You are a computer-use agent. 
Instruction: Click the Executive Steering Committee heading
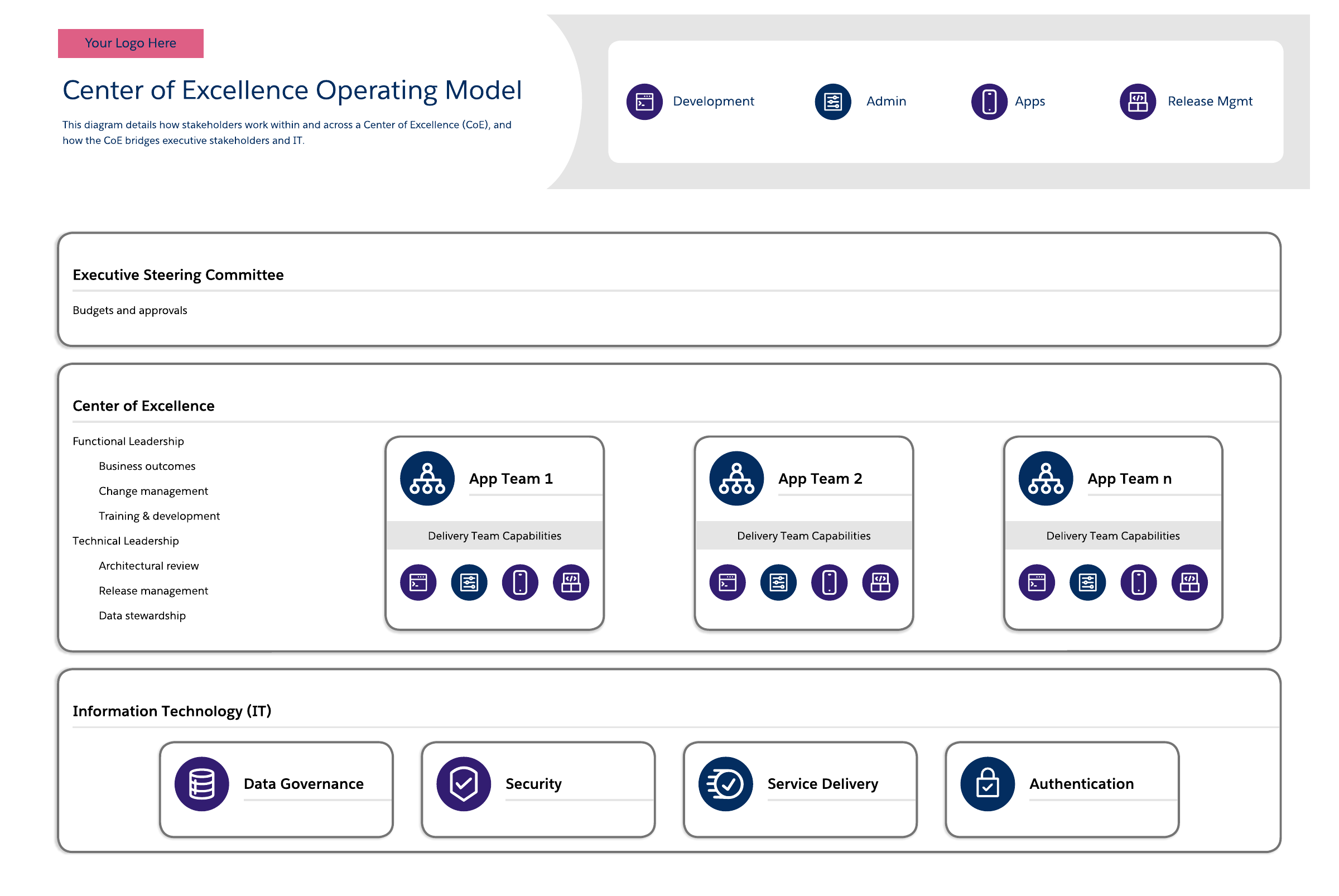[179, 275]
